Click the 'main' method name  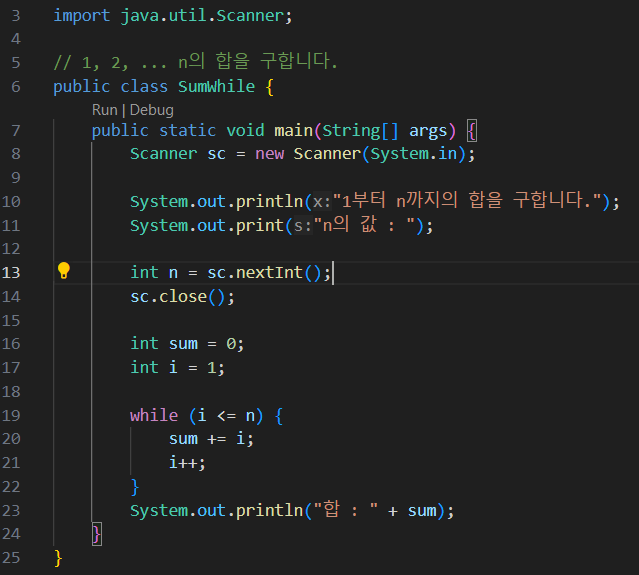tap(293, 130)
